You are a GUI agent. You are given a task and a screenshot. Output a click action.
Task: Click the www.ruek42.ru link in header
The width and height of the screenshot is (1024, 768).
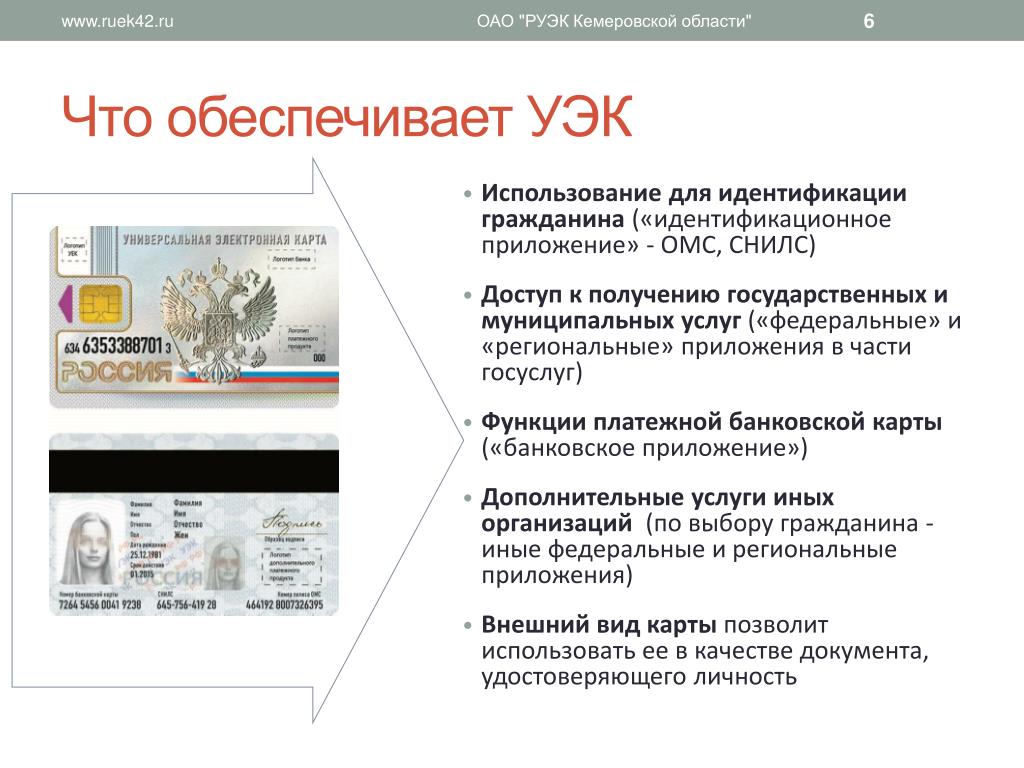coord(118,21)
